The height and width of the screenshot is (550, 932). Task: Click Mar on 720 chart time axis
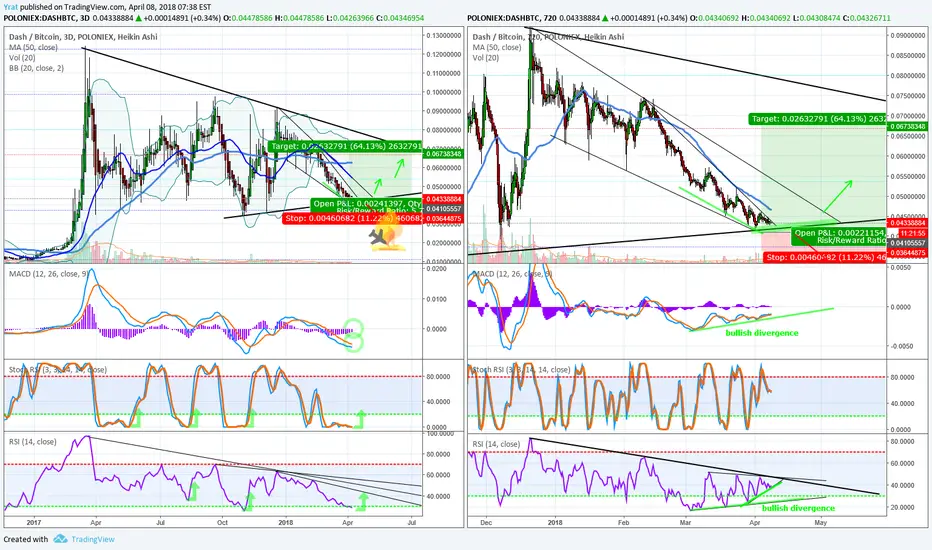coord(685,523)
